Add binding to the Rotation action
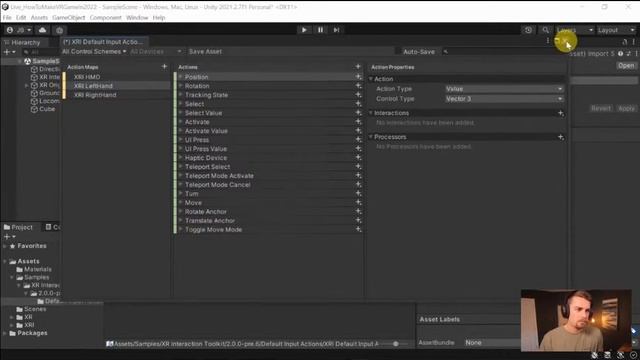The width and height of the screenshot is (640, 360). 358,86
